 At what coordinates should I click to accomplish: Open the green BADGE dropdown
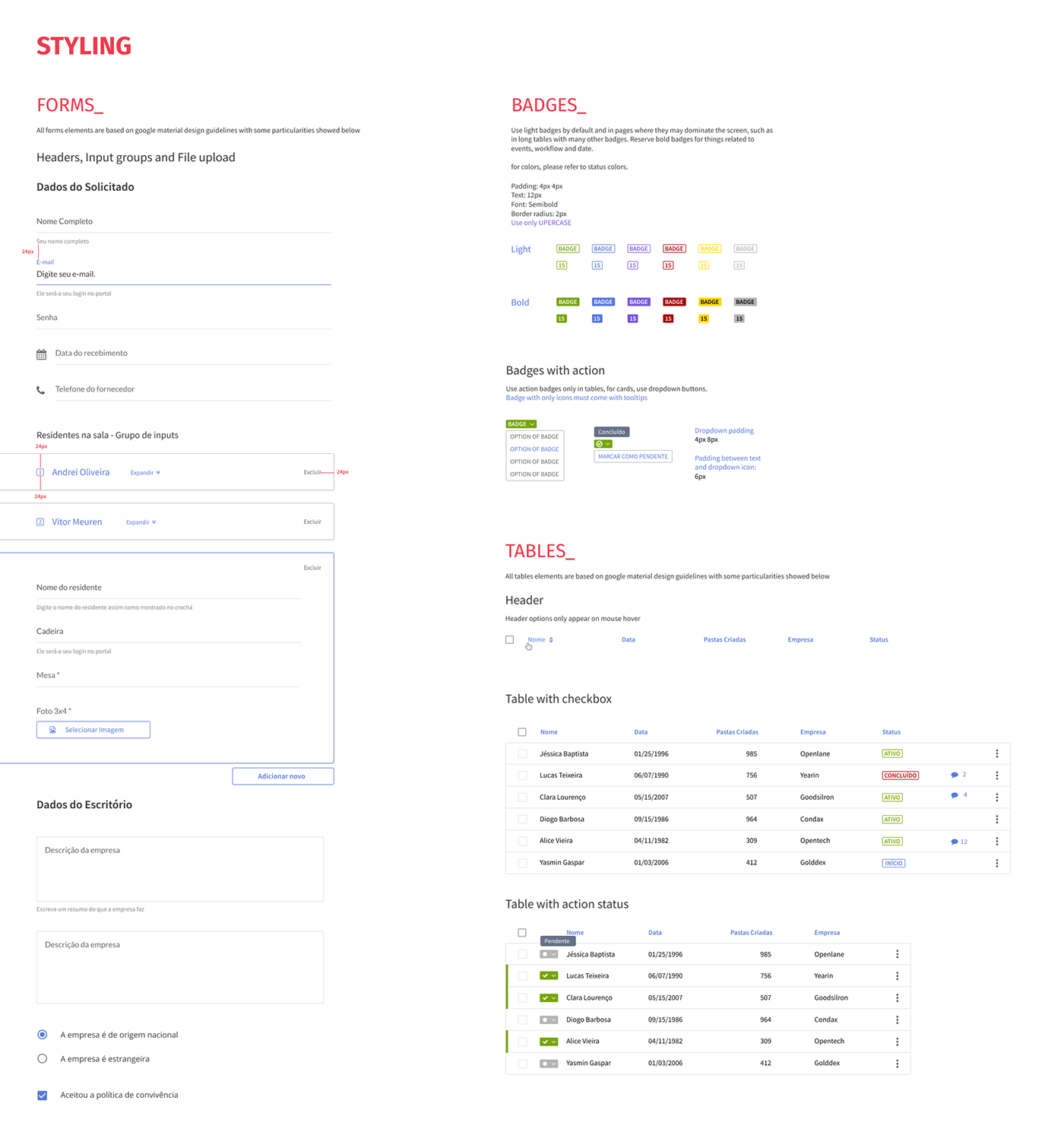click(521, 424)
